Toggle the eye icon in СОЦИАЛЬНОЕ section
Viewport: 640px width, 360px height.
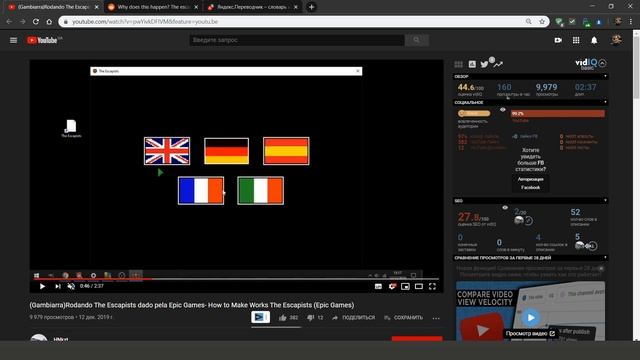(x=503, y=109)
